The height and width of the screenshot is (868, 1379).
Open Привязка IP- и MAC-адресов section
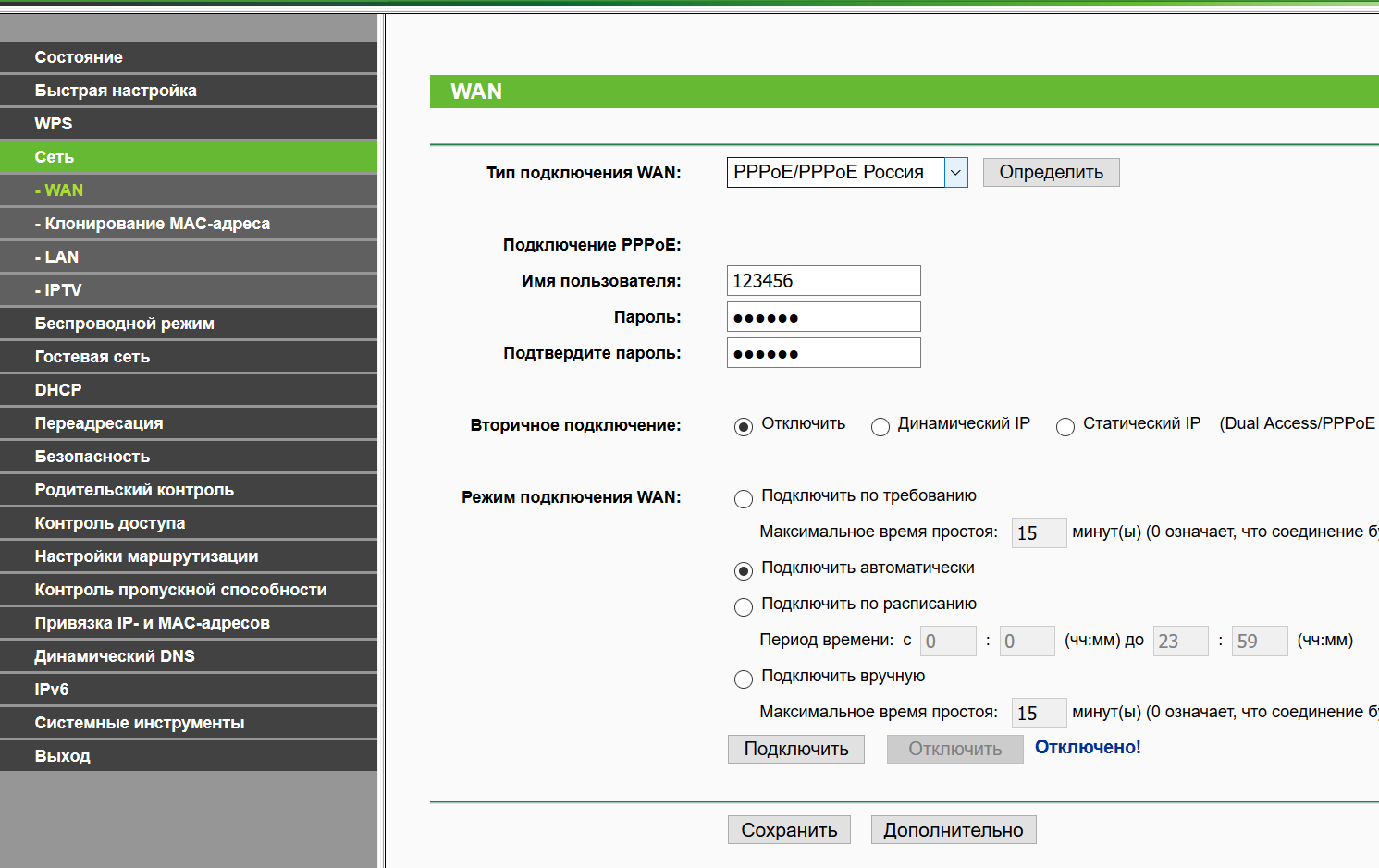point(189,623)
